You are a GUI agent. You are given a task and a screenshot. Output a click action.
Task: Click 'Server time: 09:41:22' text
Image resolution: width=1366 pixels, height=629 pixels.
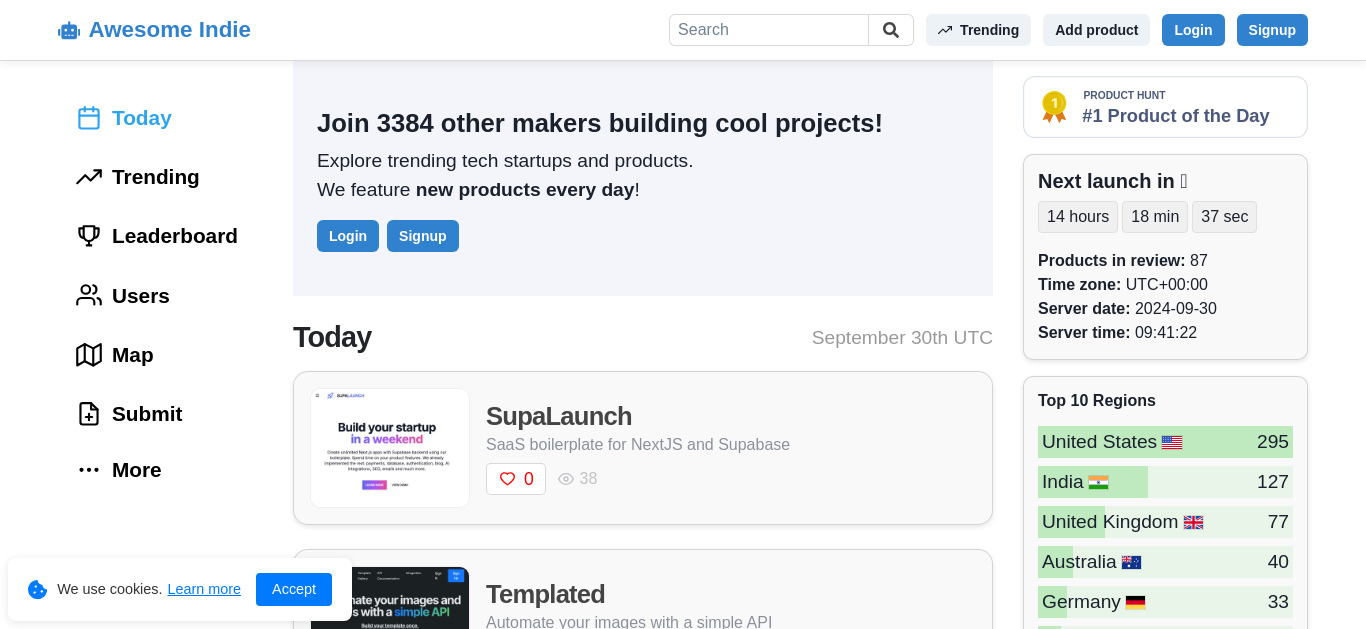click(1117, 332)
